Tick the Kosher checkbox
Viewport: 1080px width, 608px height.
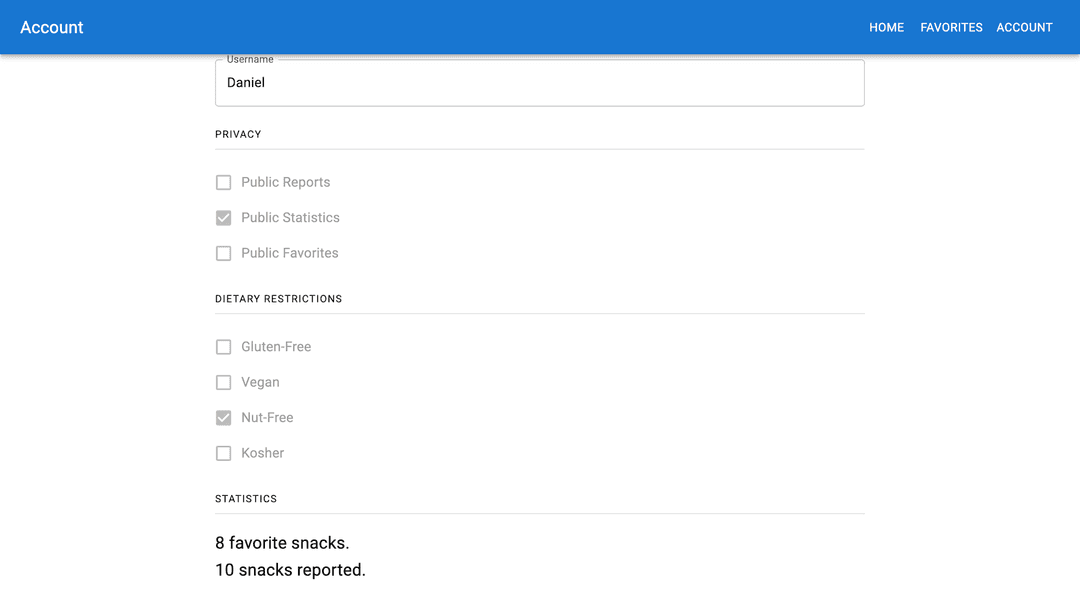point(223,453)
